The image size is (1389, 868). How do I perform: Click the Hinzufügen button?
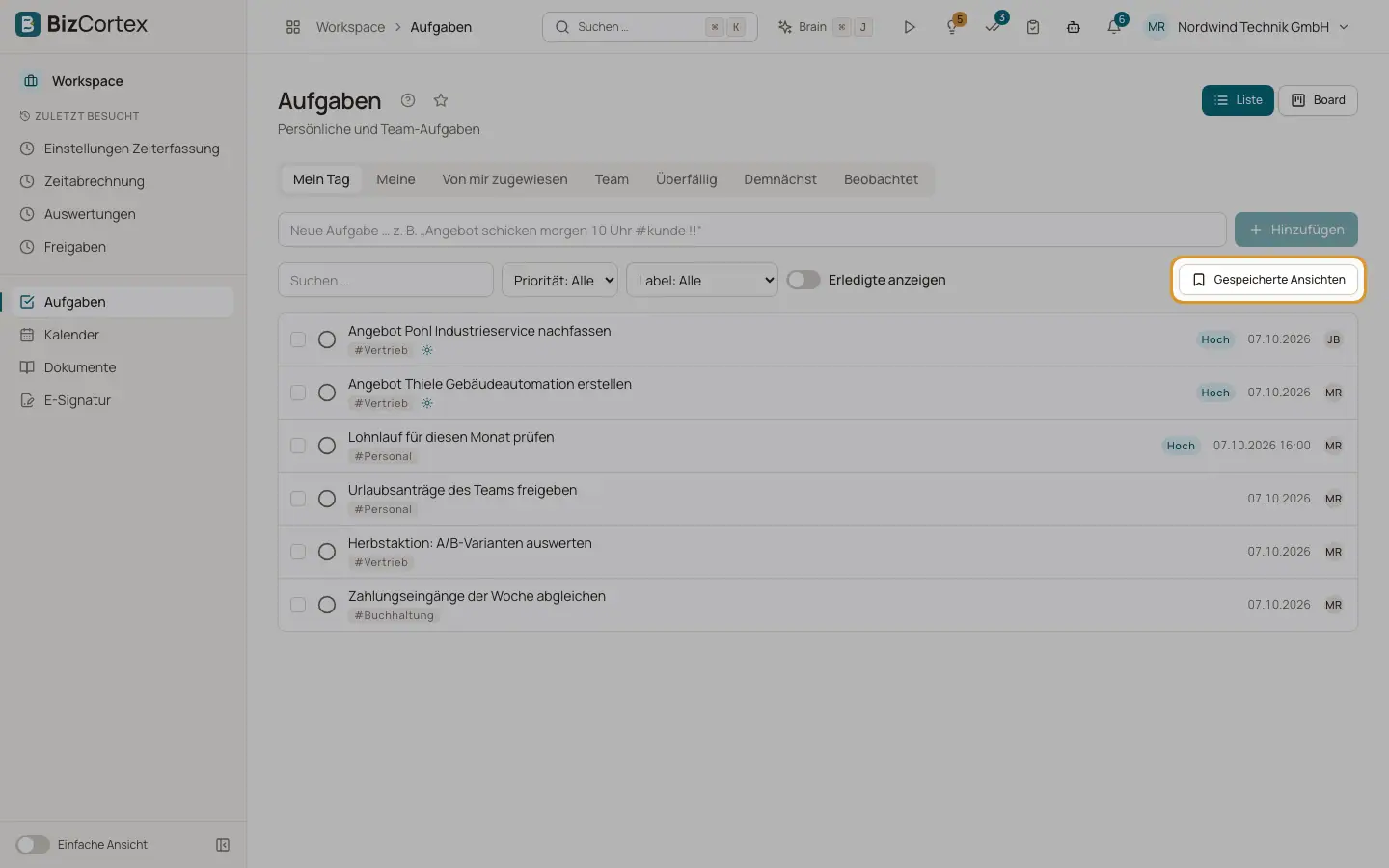click(1296, 230)
